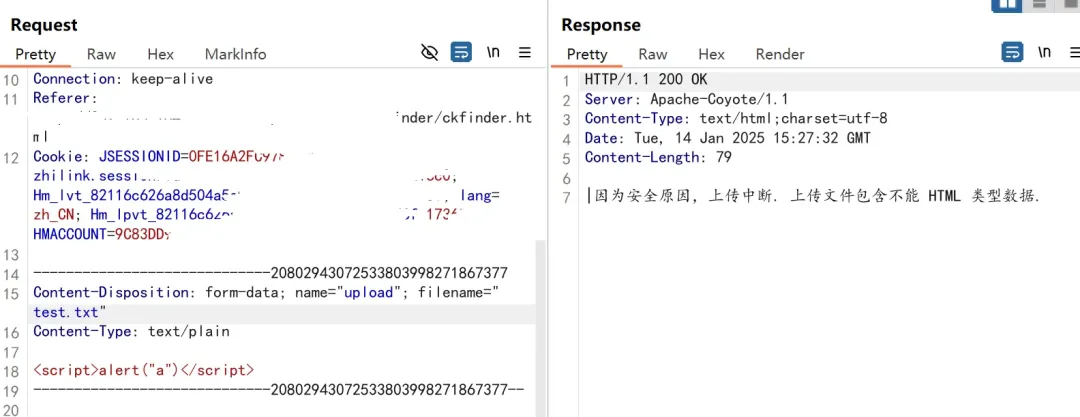The width and height of the screenshot is (1080, 417).
Task: Click the ckfinder.html referer URL text
Action: click(x=465, y=118)
